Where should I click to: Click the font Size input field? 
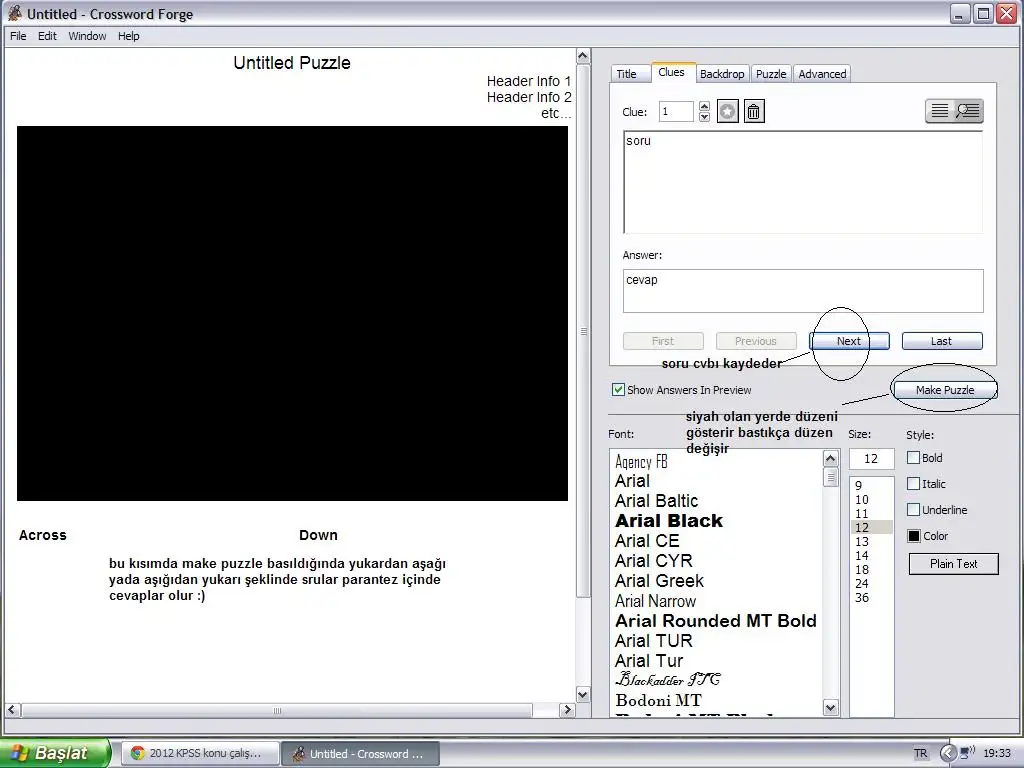[871, 458]
